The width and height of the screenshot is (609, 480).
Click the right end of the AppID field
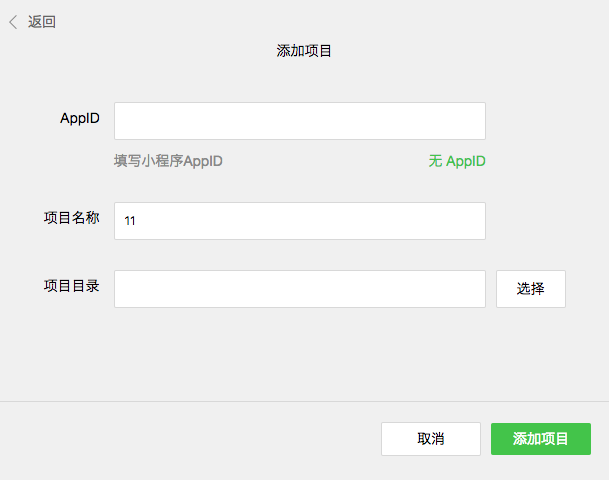pos(470,121)
